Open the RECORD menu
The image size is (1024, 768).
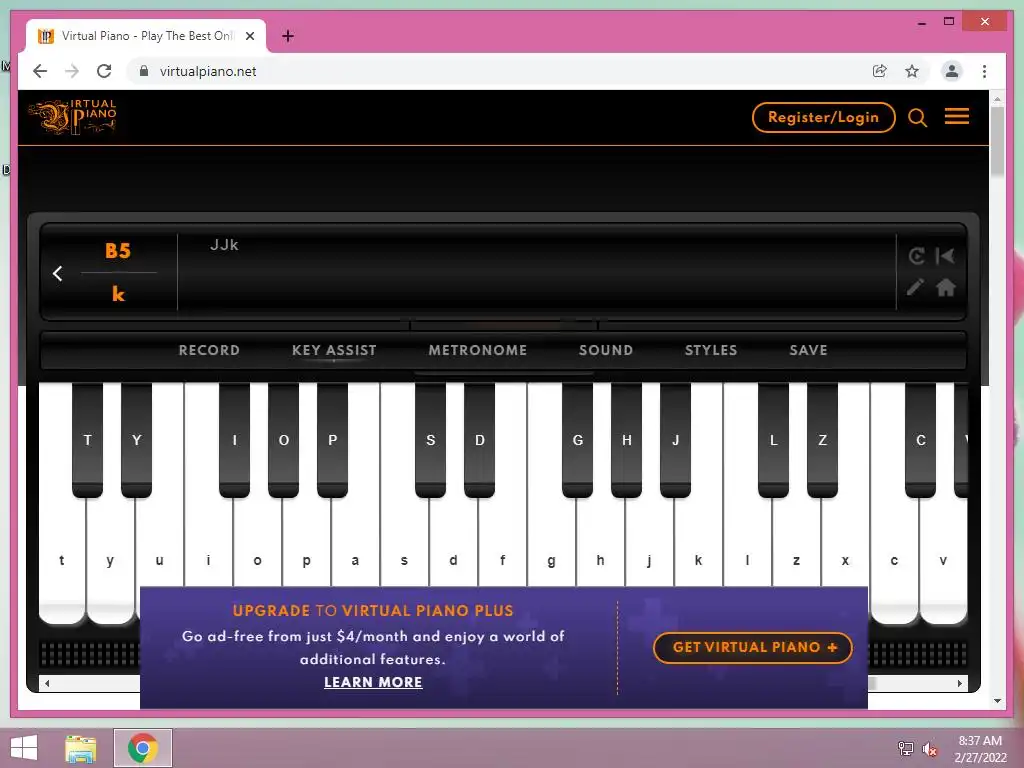click(x=209, y=350)
